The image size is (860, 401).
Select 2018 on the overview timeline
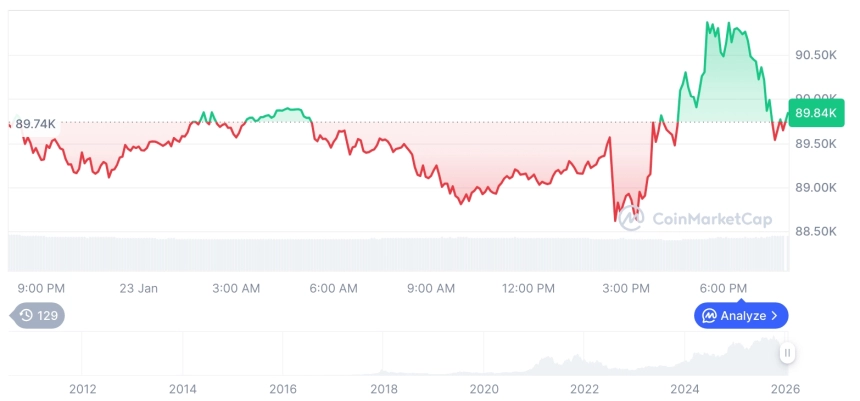click(x=384, y=387)
